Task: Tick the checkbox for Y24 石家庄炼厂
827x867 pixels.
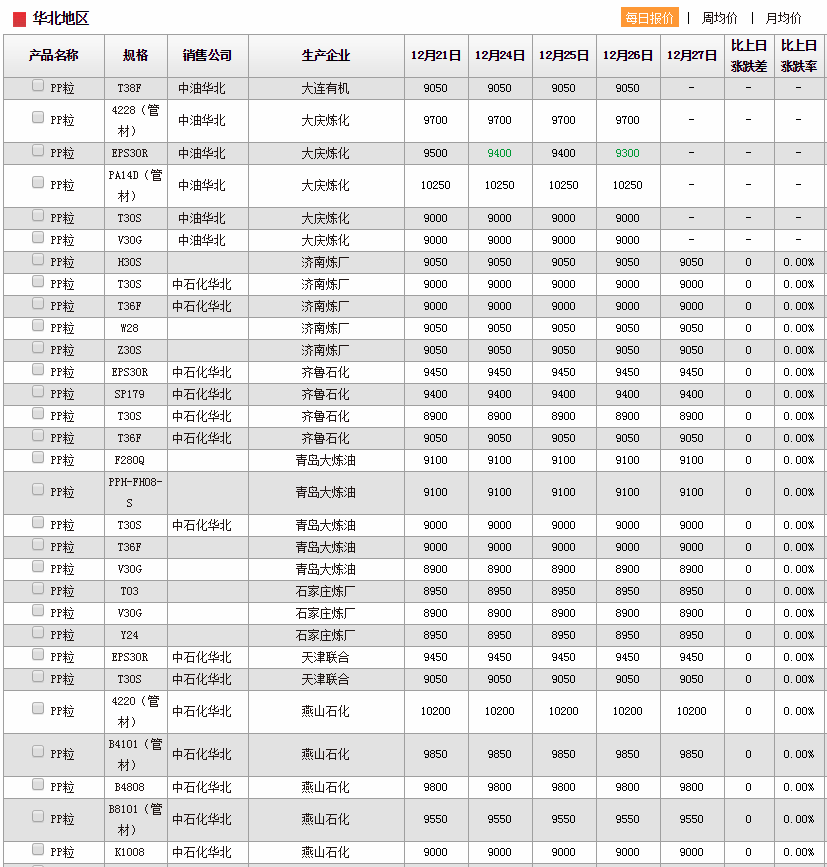Action: [x=38, y=633]
